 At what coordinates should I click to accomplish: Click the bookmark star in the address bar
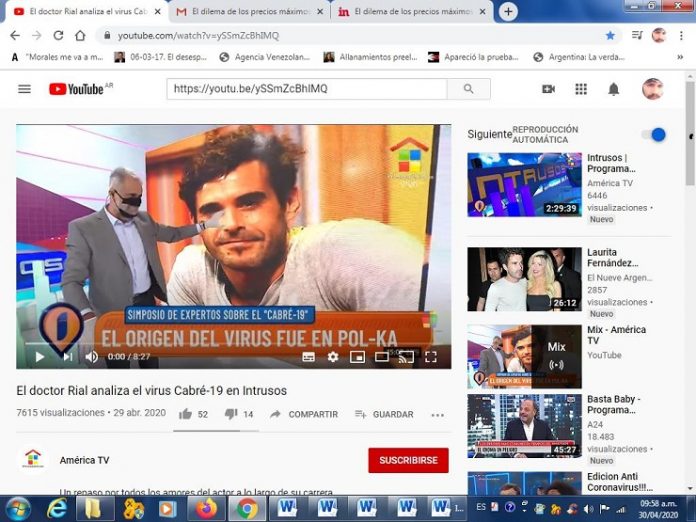pos(610,36)
